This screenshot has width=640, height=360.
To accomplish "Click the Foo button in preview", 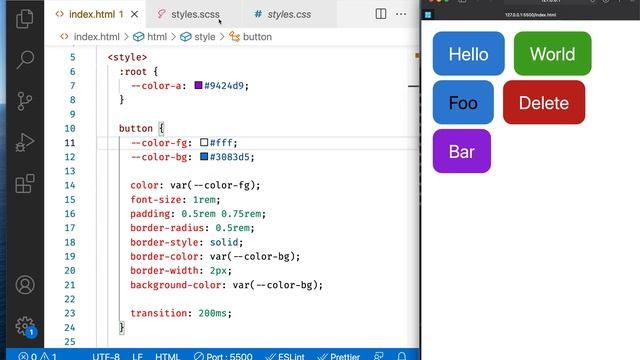I will (x=463, y=102).
